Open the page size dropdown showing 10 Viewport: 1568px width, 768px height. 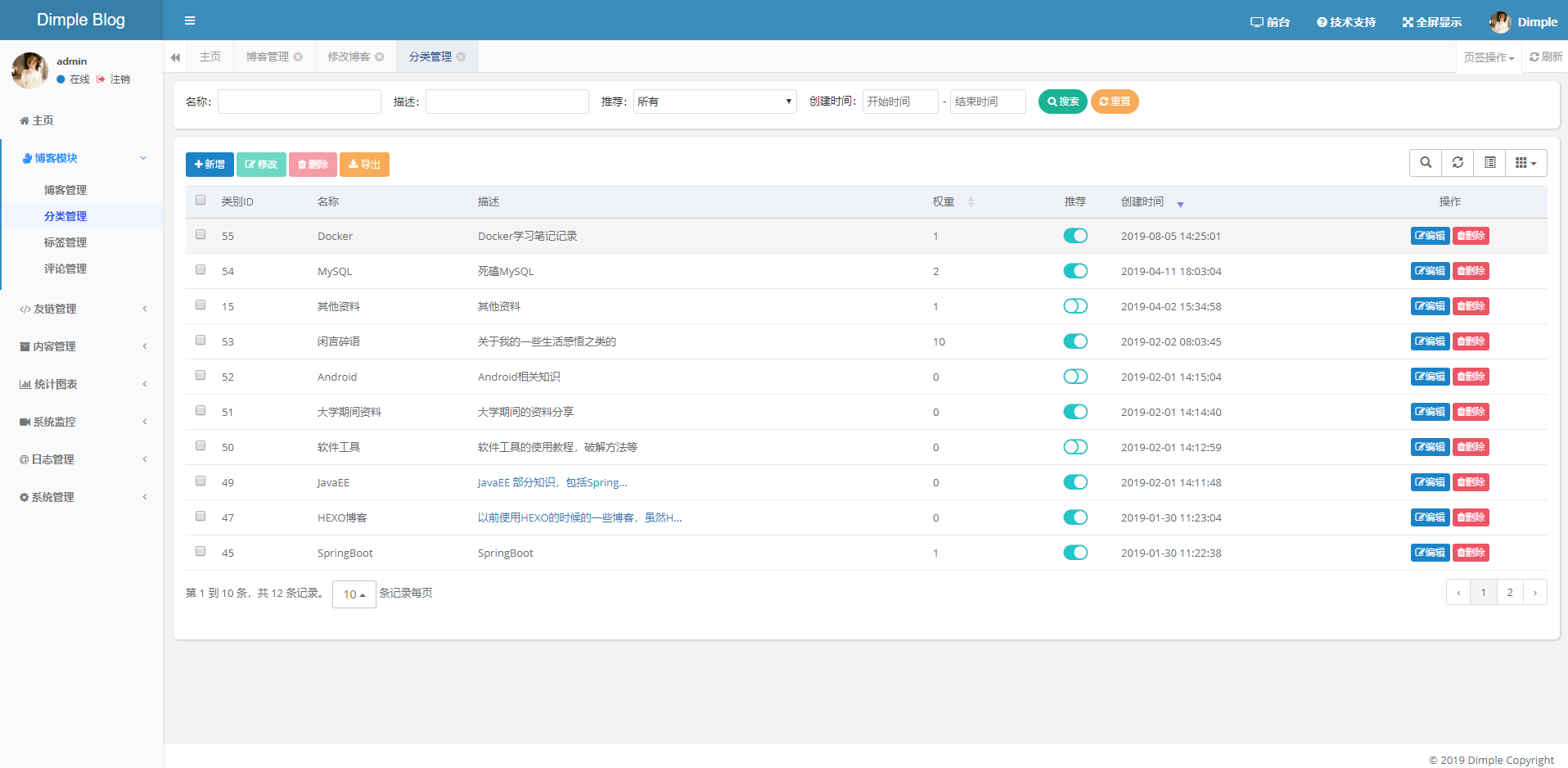(x=354, y=594)
